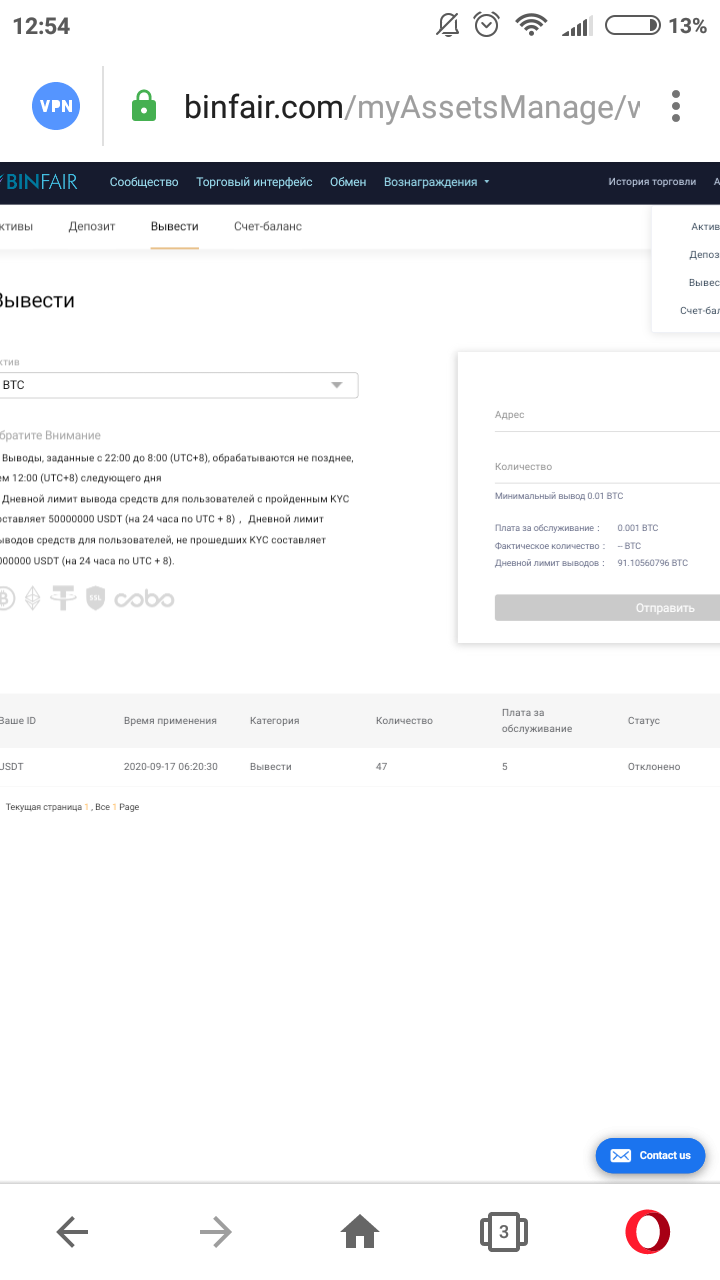720x1280 pixels.
Task: Open the Обмен menu item
Action: [348, 182]
